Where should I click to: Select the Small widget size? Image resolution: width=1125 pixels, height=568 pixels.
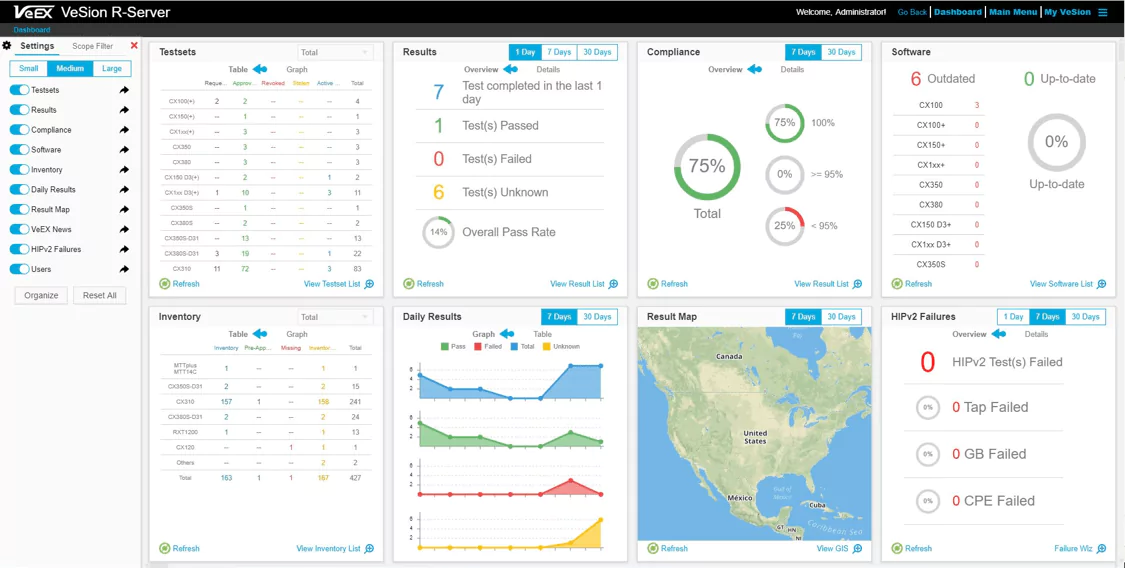click(29, 69)
